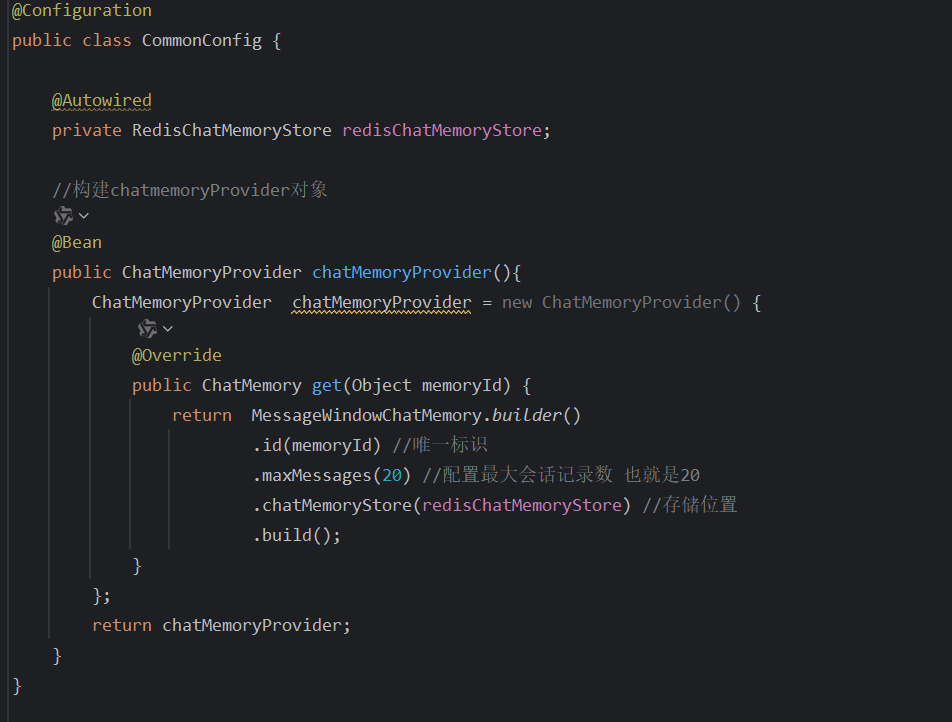Click the build() method call
Viewport: 952px width, 722px height.
pos(297,534)
